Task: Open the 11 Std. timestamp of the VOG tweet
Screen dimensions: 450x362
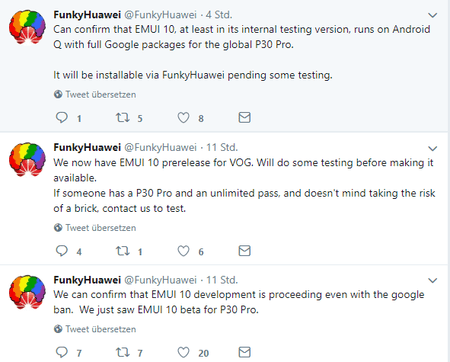Action: tap(222, 147)
